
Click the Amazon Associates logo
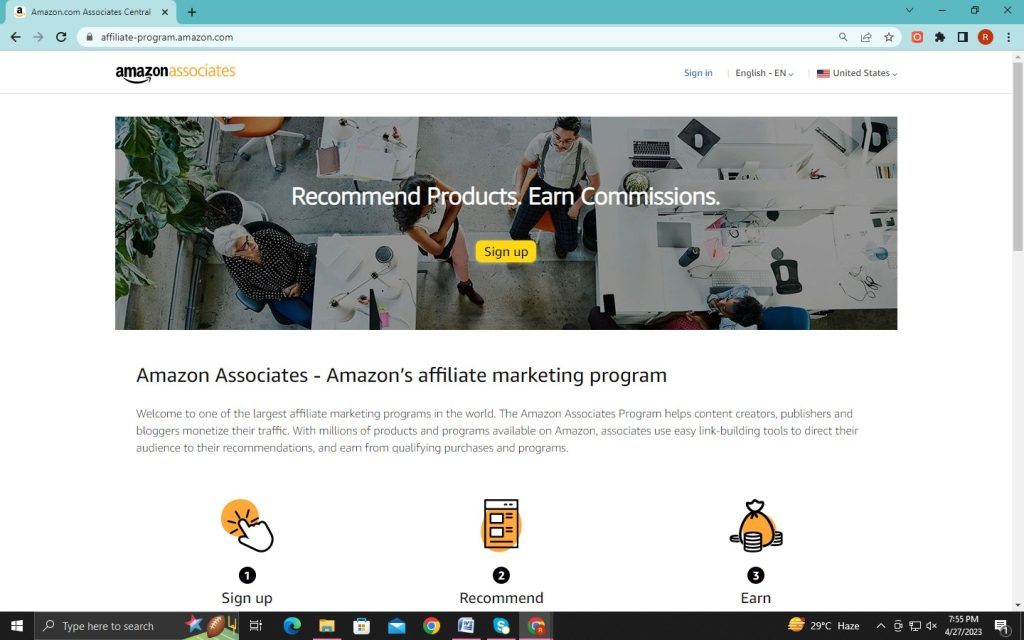click(175, 73)
